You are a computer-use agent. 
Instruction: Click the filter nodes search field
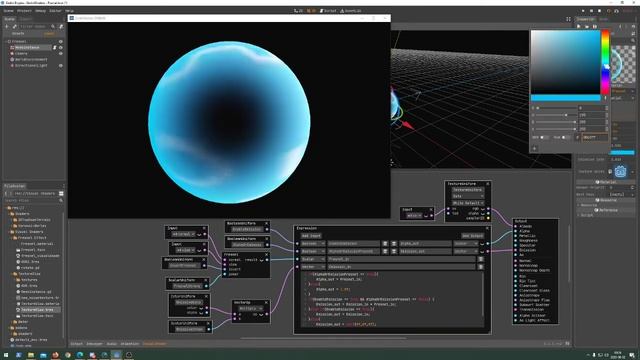[37, 27]
